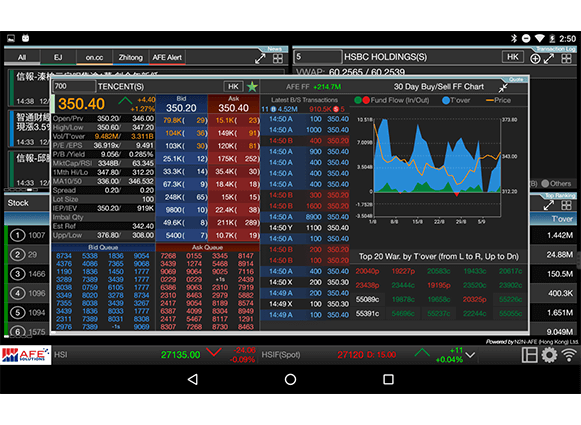Tap the Android back button

click(x=193, y=379)
